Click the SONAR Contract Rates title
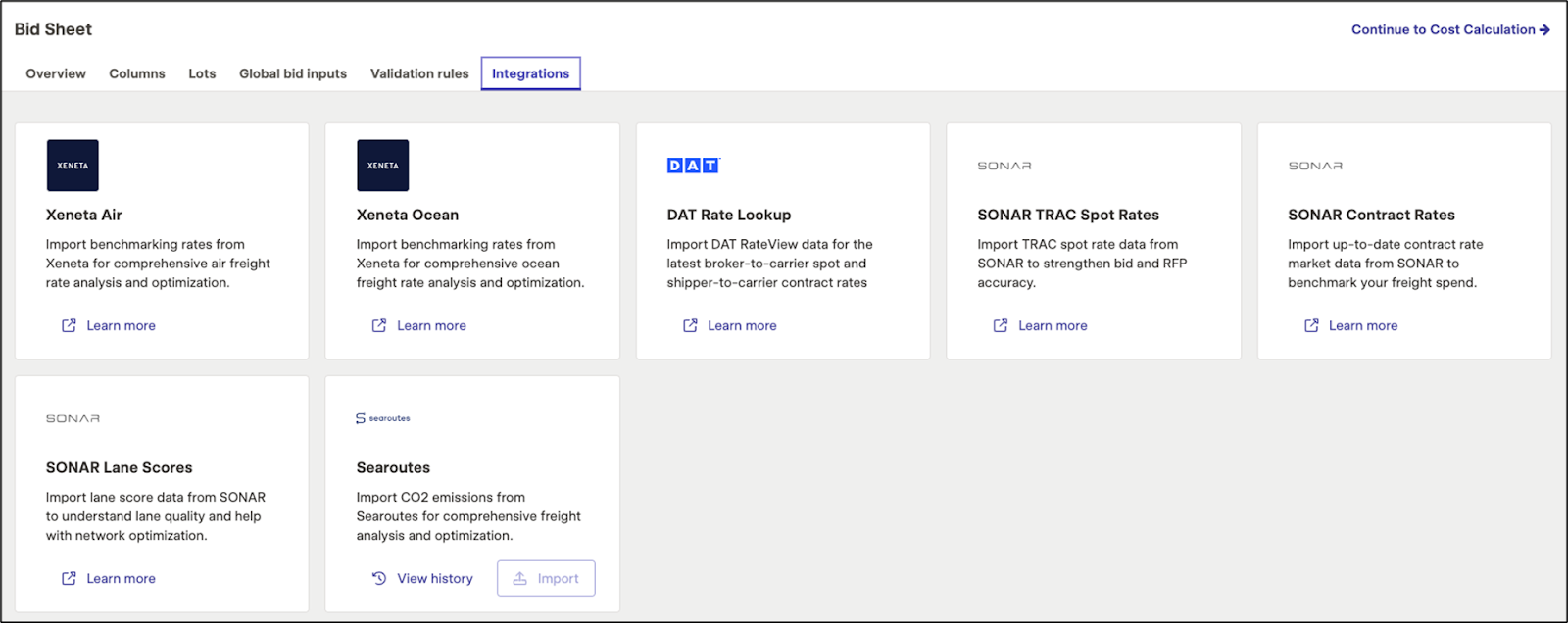1568x623 pixels. (x=1371, y=215)
